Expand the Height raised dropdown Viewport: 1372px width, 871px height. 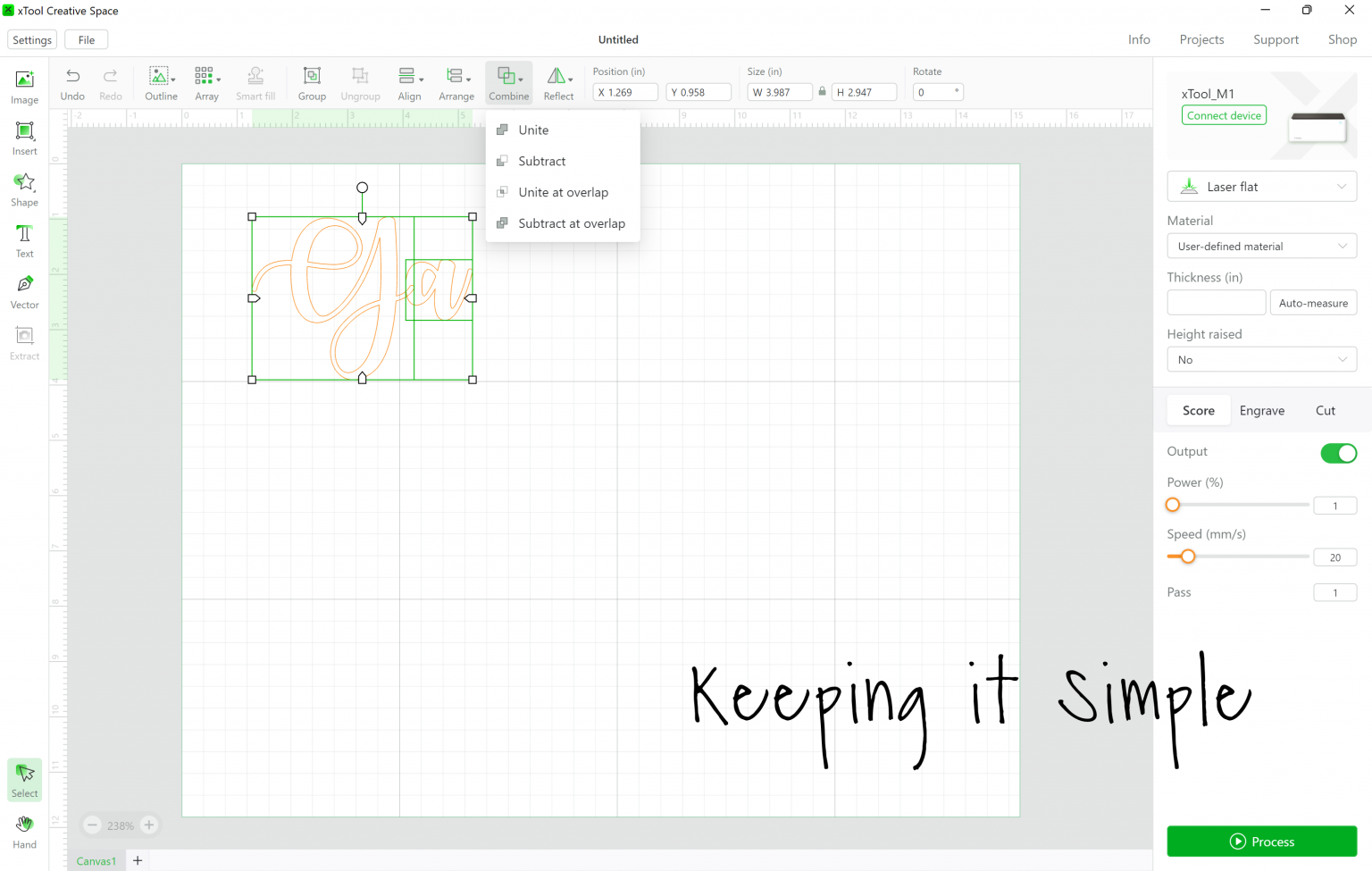click(1261, 359)
